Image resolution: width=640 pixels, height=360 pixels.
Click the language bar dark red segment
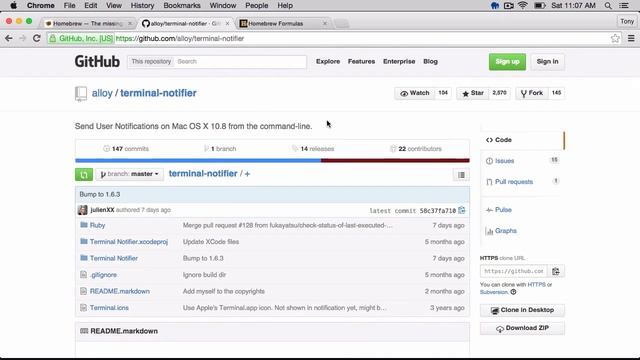point(395,160)
